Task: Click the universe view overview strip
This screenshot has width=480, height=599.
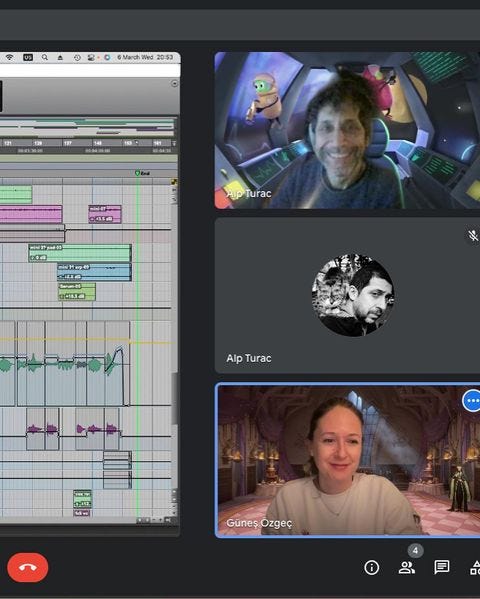Action: tap(87, 127)
